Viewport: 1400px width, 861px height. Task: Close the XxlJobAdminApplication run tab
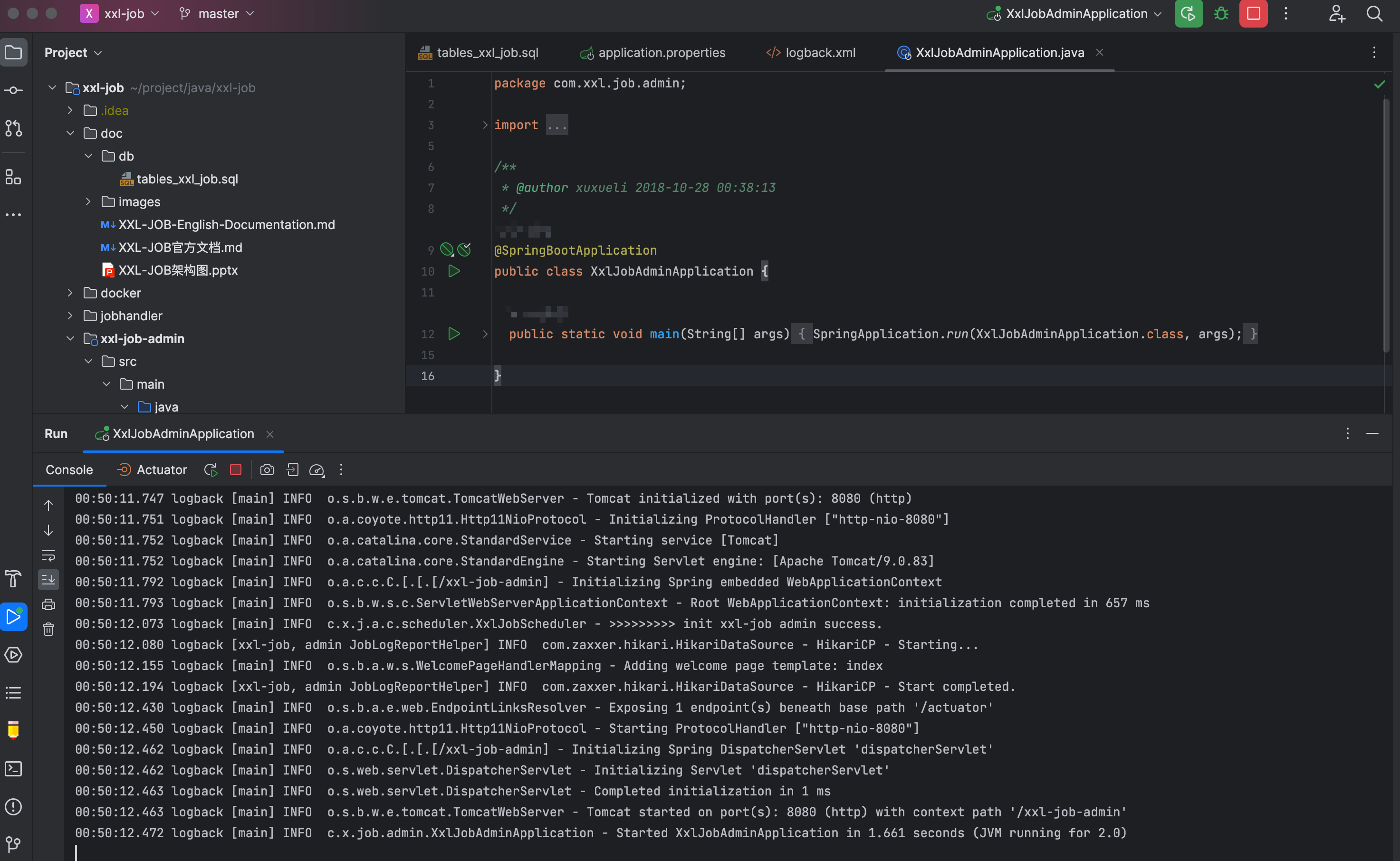coord(270,434)
